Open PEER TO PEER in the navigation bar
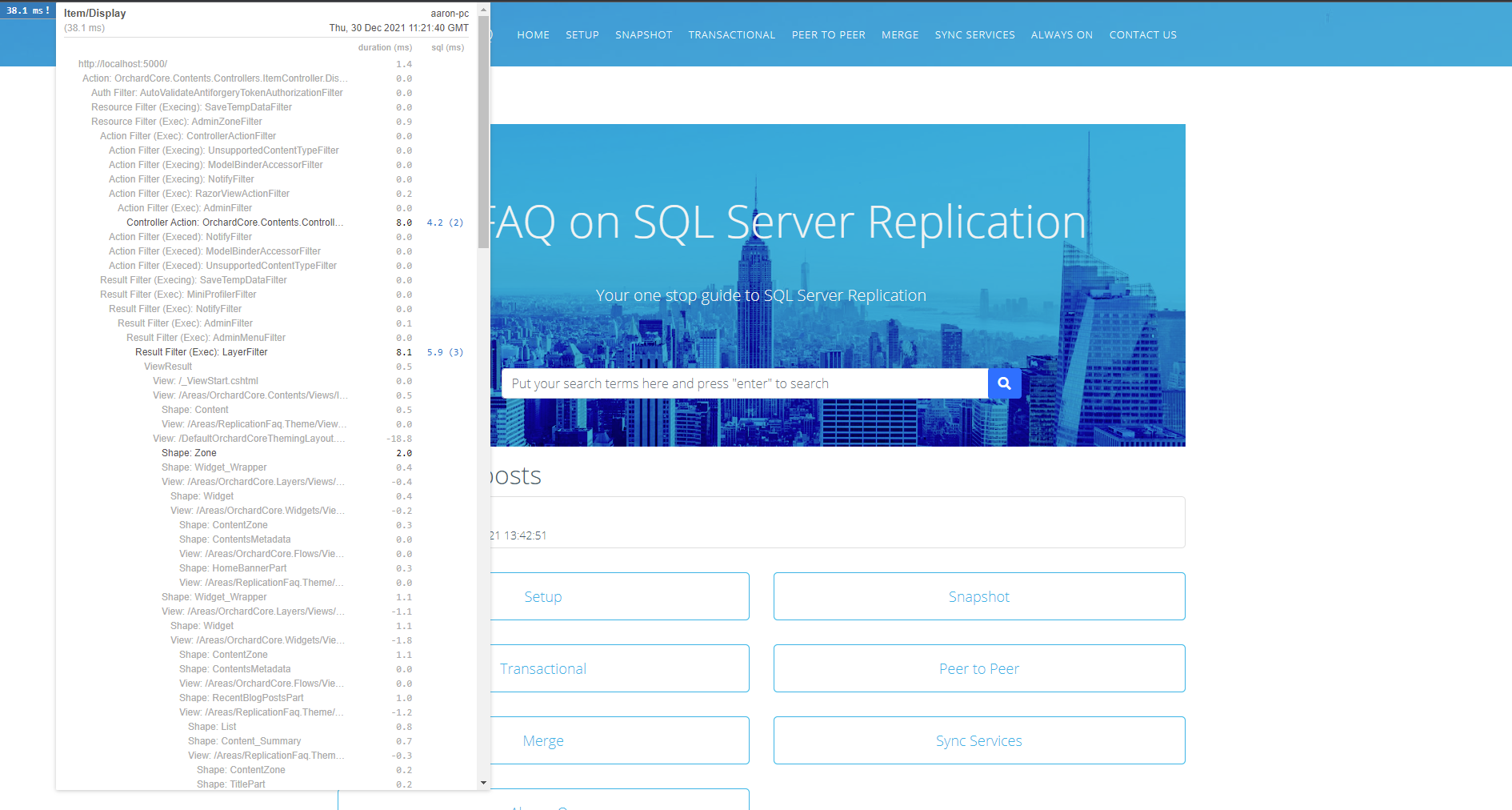The image size is (1512, 810). [828, 35]
